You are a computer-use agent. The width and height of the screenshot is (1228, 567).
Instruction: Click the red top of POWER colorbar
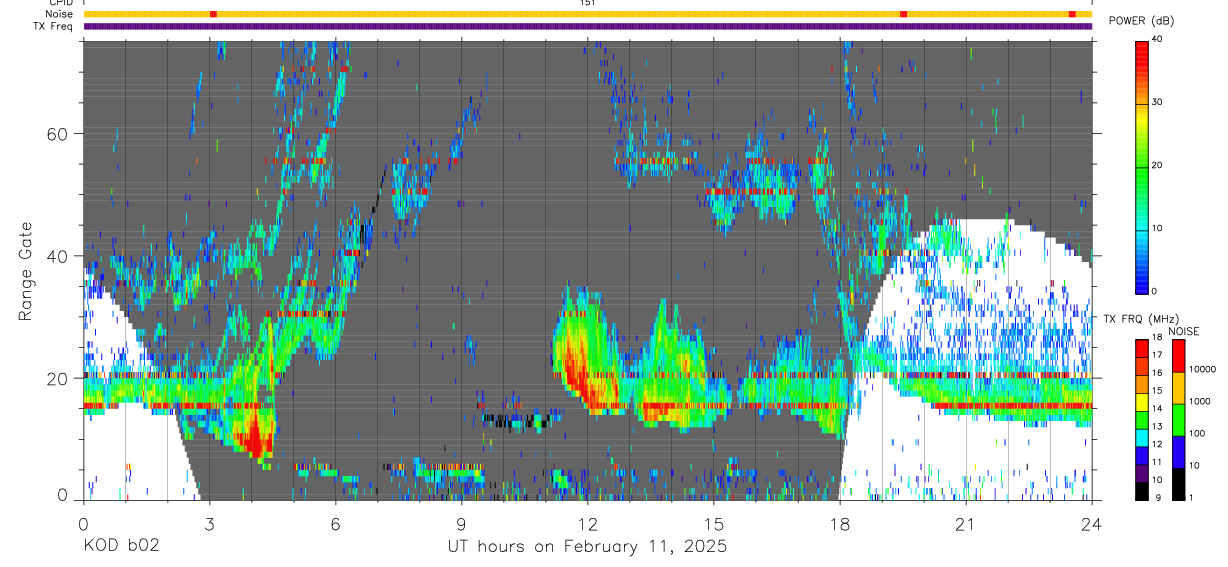coord(1142,50)
